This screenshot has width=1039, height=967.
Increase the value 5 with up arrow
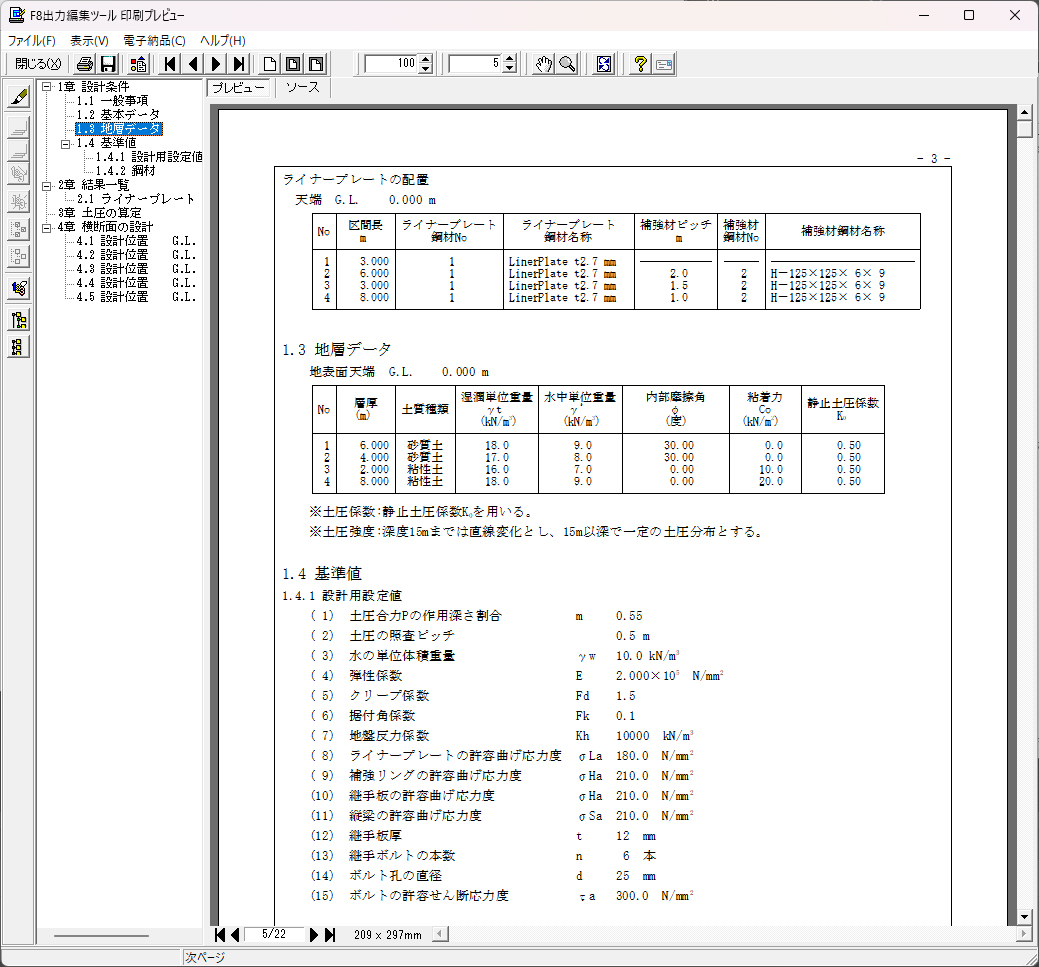[x=510, y=59]
